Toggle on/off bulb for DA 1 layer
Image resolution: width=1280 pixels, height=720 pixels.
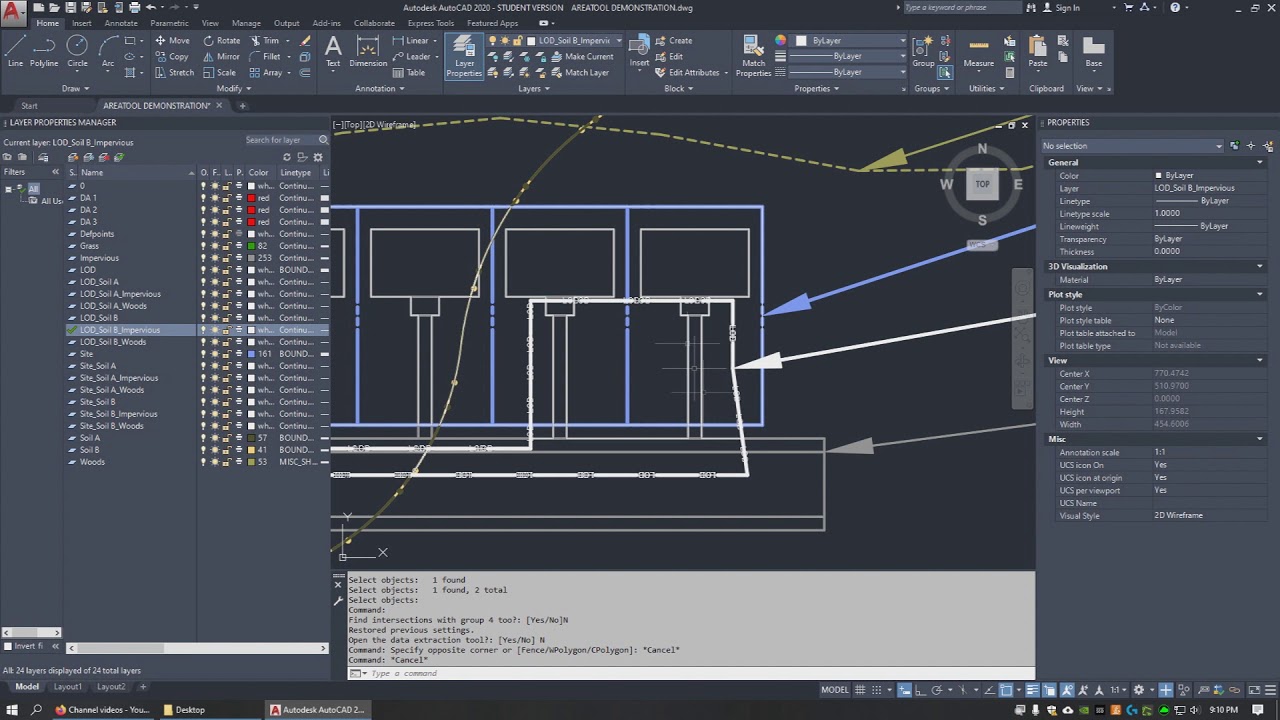204,198
